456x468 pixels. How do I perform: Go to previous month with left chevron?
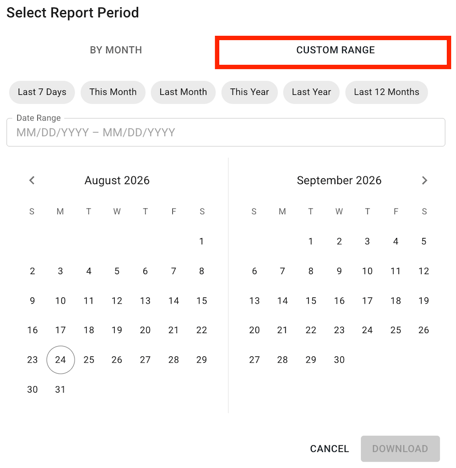32,180
